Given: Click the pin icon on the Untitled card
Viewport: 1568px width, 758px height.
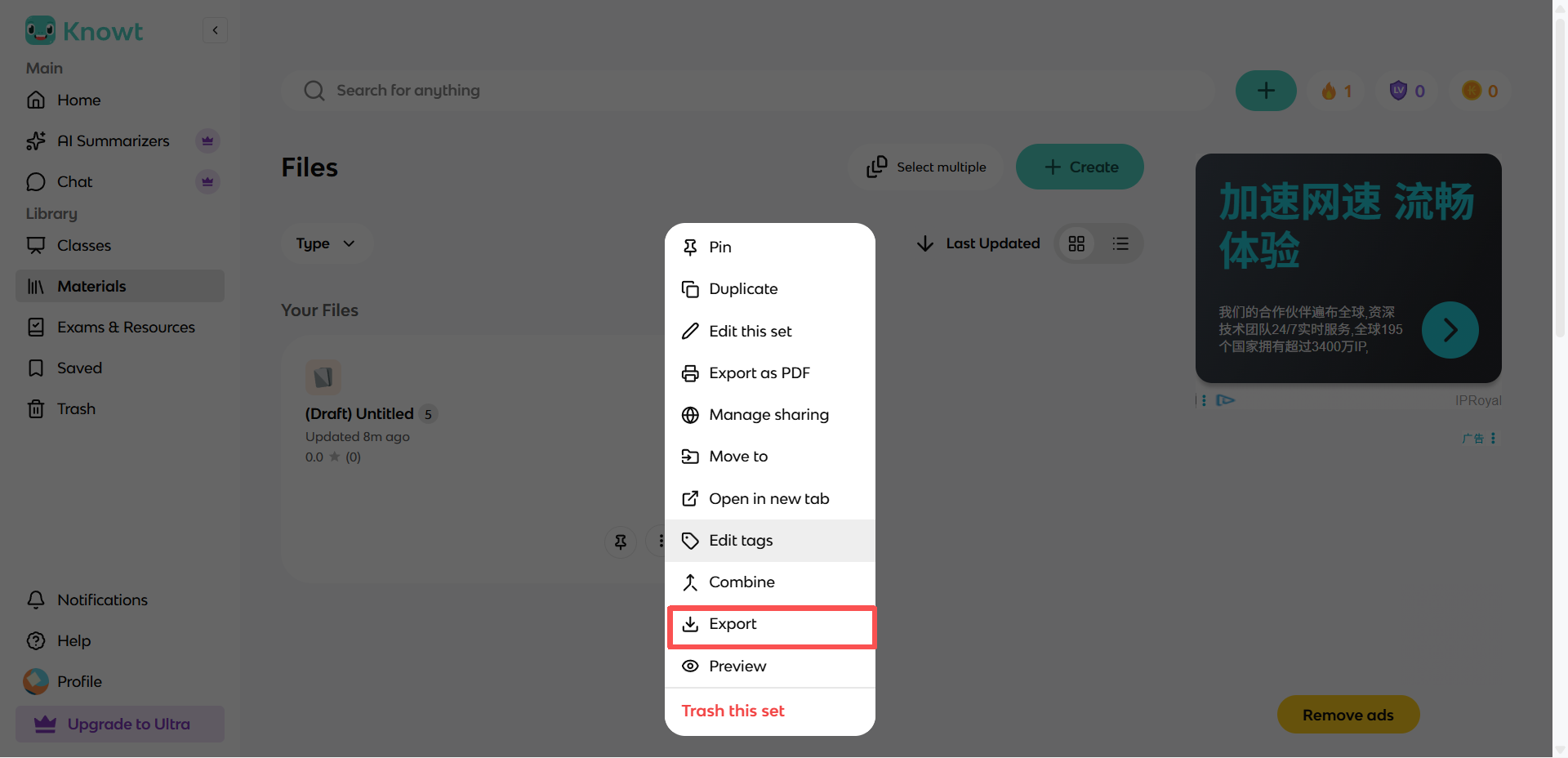Looking at the screenshot, I should pyautogui.click(x=621, y=542).
